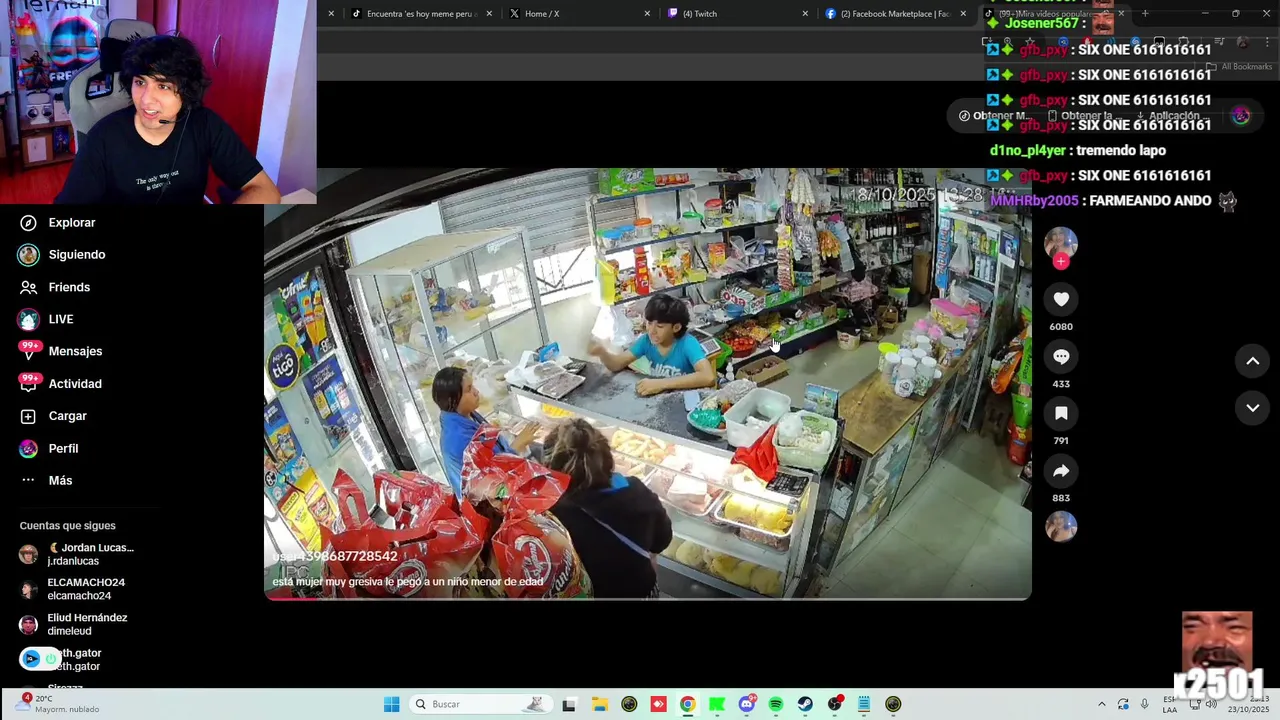
Task: Click the 'Obtener M...' coins button
Action: coord(994,116)
